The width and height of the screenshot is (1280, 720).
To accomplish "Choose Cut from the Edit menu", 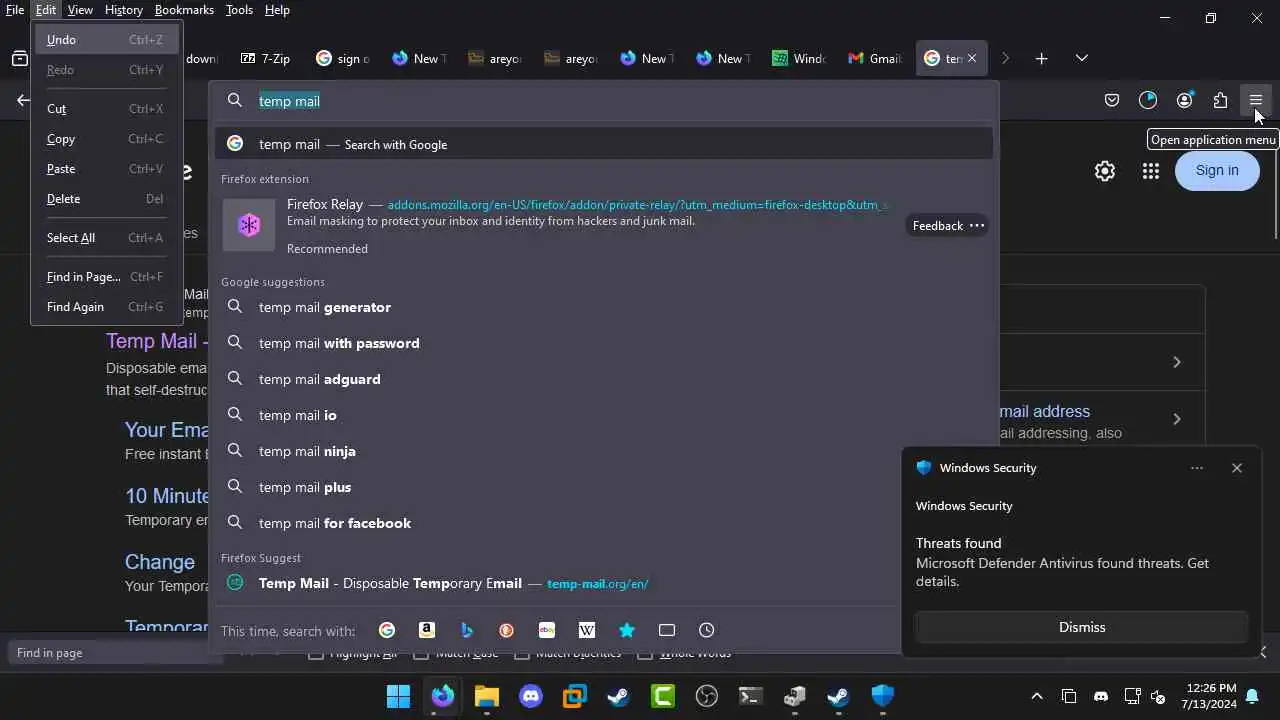I will click(106, 109).
